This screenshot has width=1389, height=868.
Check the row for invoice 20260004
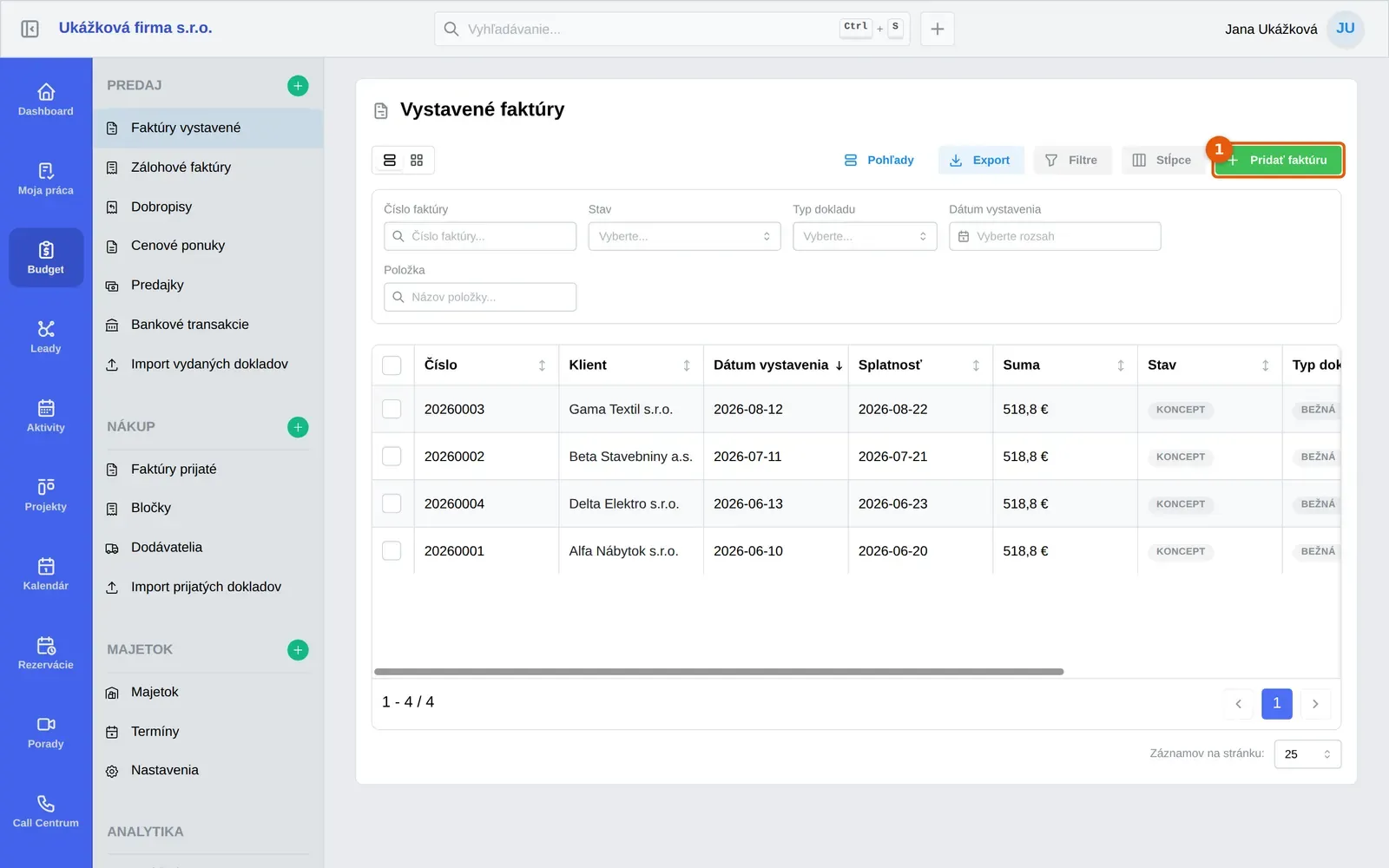(x=392, y=503)
